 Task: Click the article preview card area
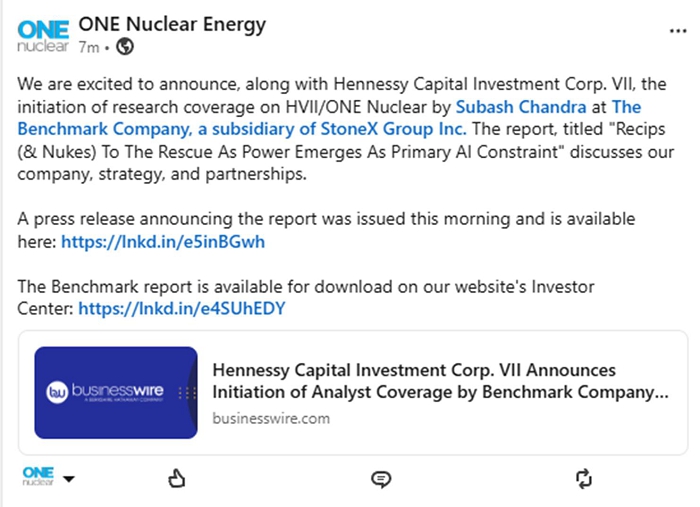[x=353, y=393]
